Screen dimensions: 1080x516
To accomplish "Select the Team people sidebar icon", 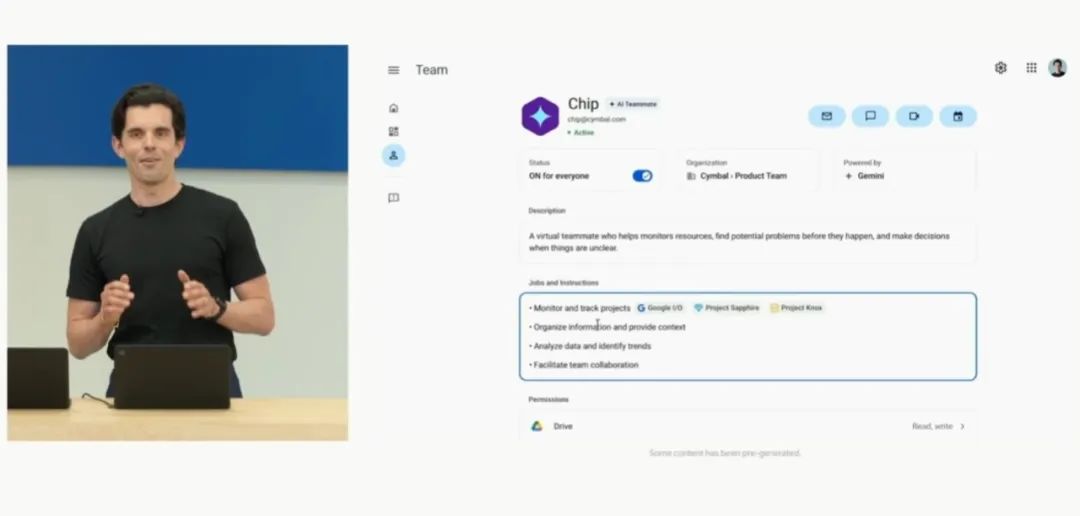I will pyautogui.click(x=393, y=155).
